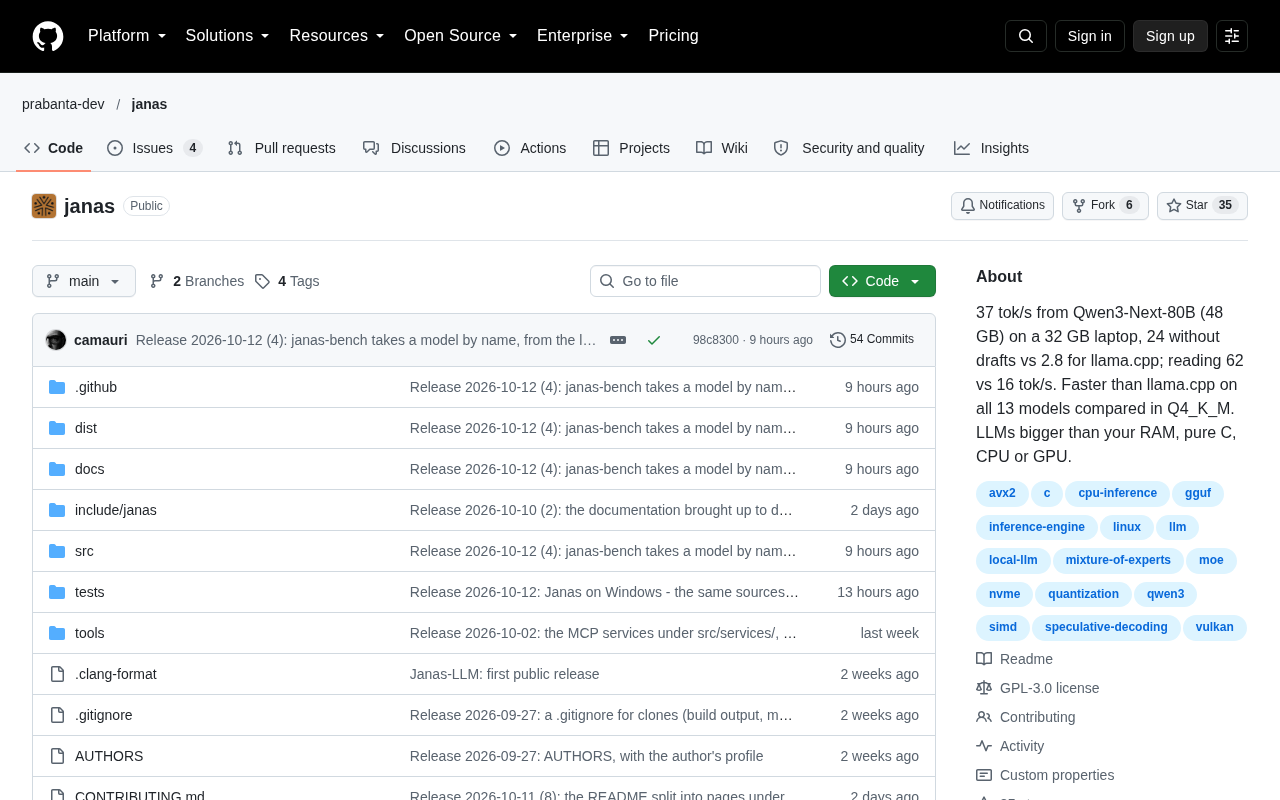Image resolution: width=1280 pixels, height=800 pixels.
Task: Expand commit message ellipsis icon
Action: (618, 340)
